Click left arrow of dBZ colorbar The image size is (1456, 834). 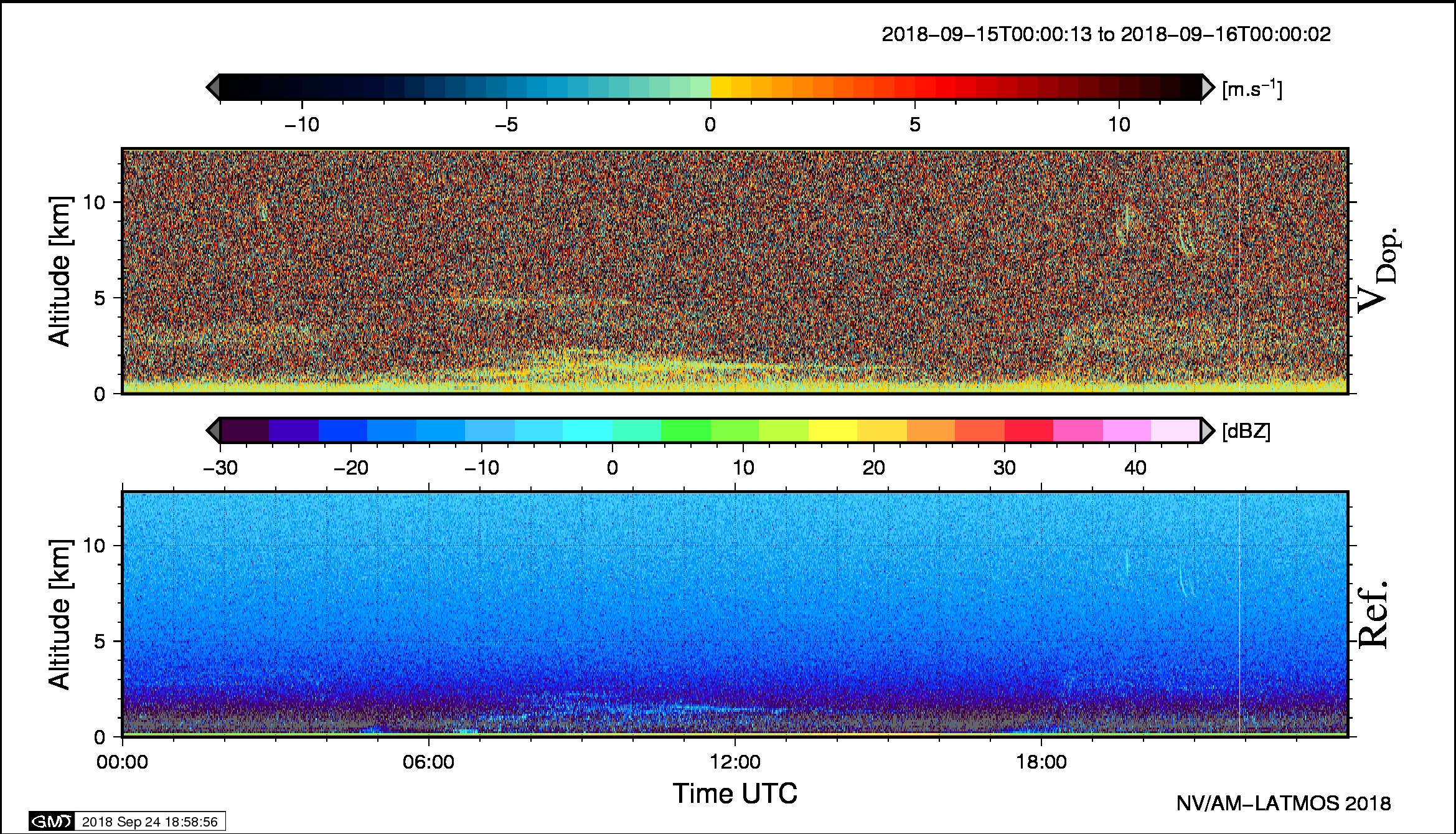click(x=213, y=430)
